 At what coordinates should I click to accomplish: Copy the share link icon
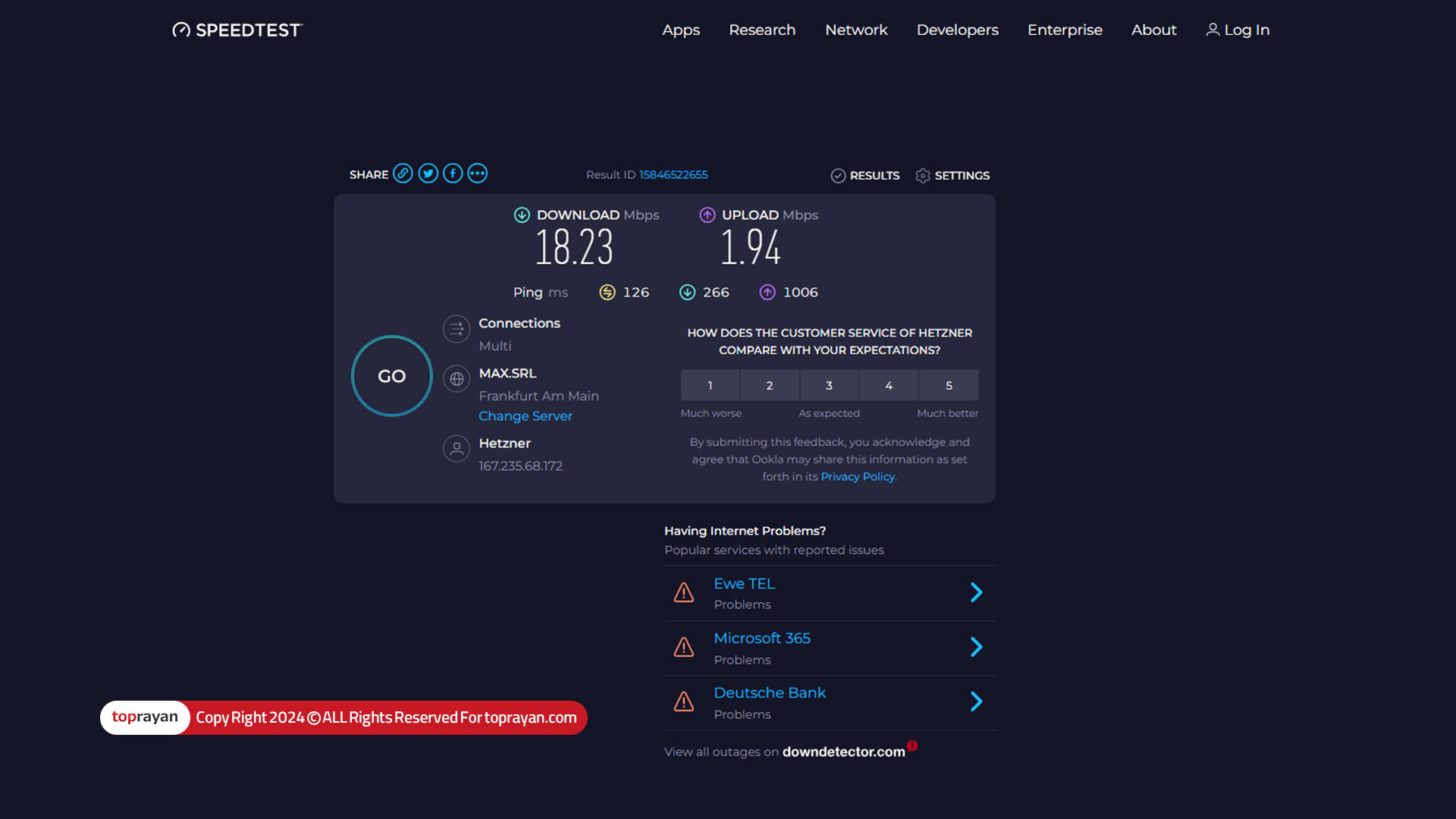tap(403, 174)
